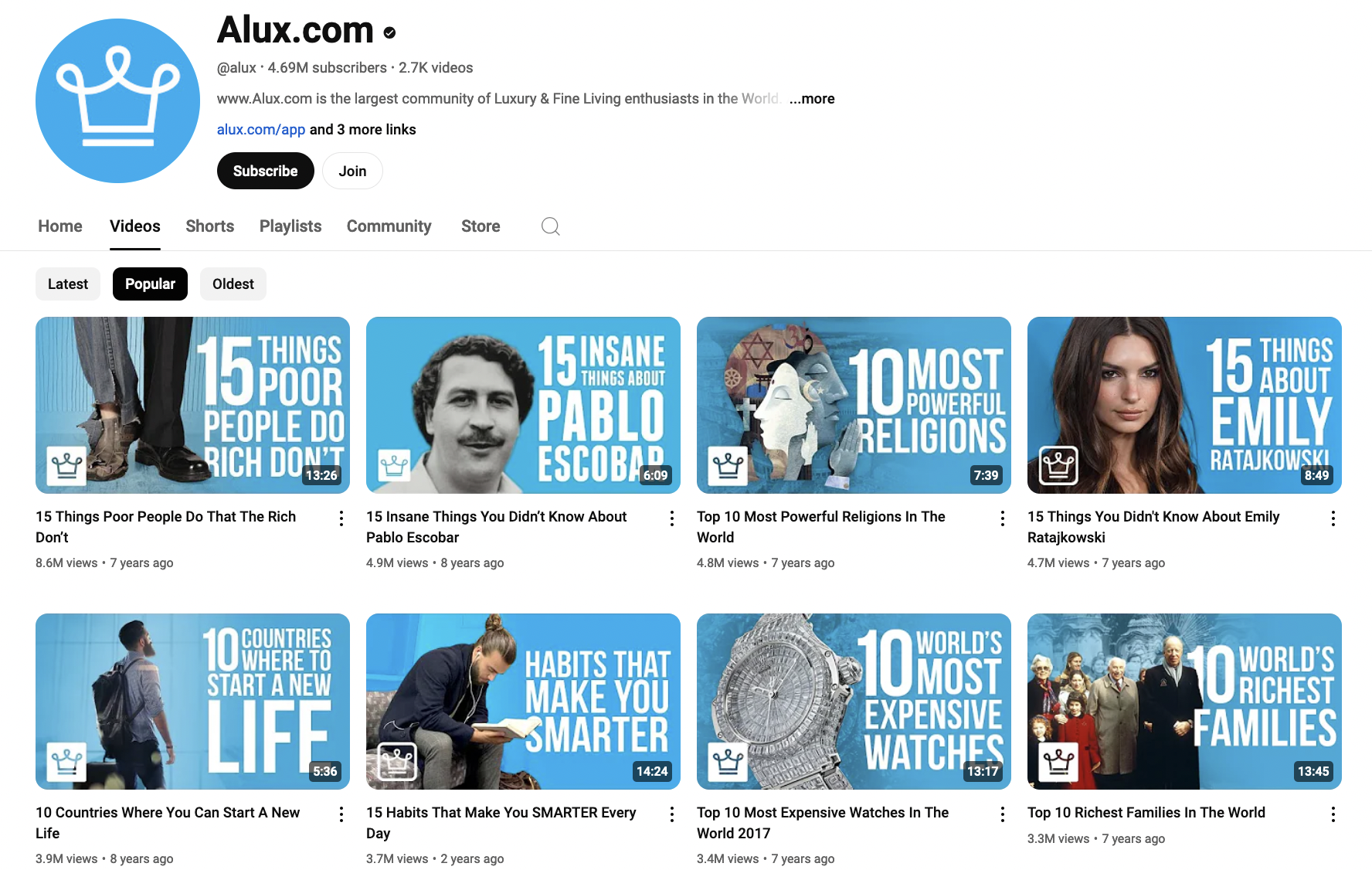The width and height of the screenshot is (1372, 870).
Task: Open options menu for Most Expensive Watches video
Action: 1003,814
